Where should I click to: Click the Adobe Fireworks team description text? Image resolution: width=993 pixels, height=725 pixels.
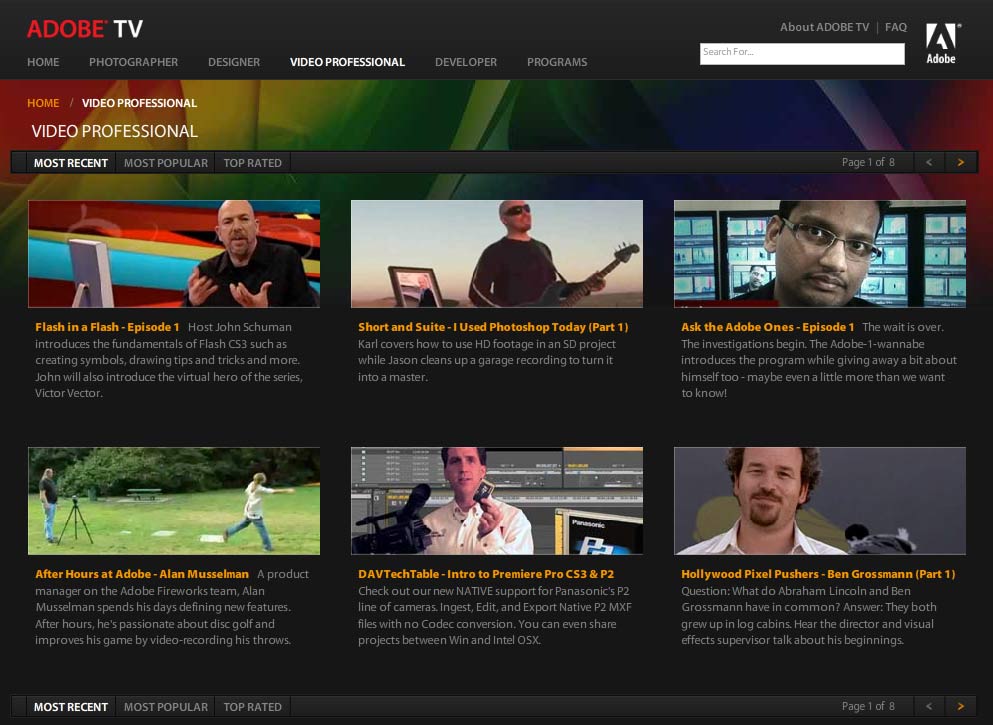[172, 607]
